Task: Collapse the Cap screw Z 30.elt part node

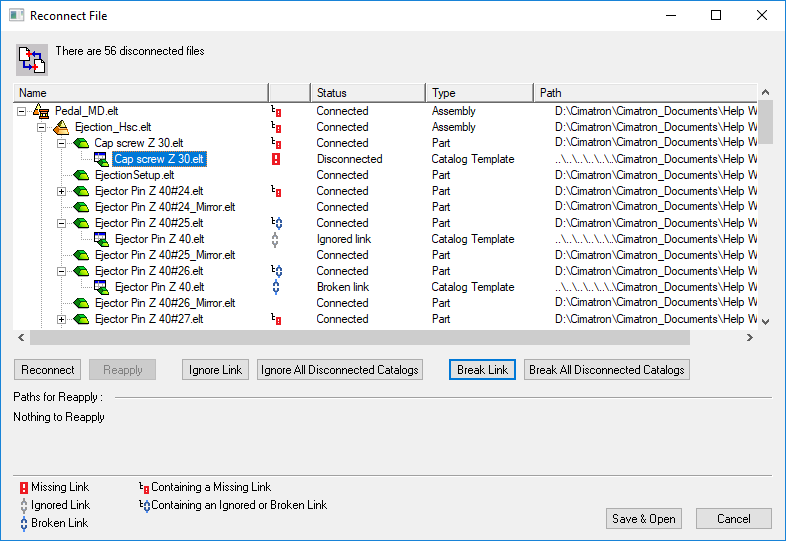Action: (x=61, y=143)
